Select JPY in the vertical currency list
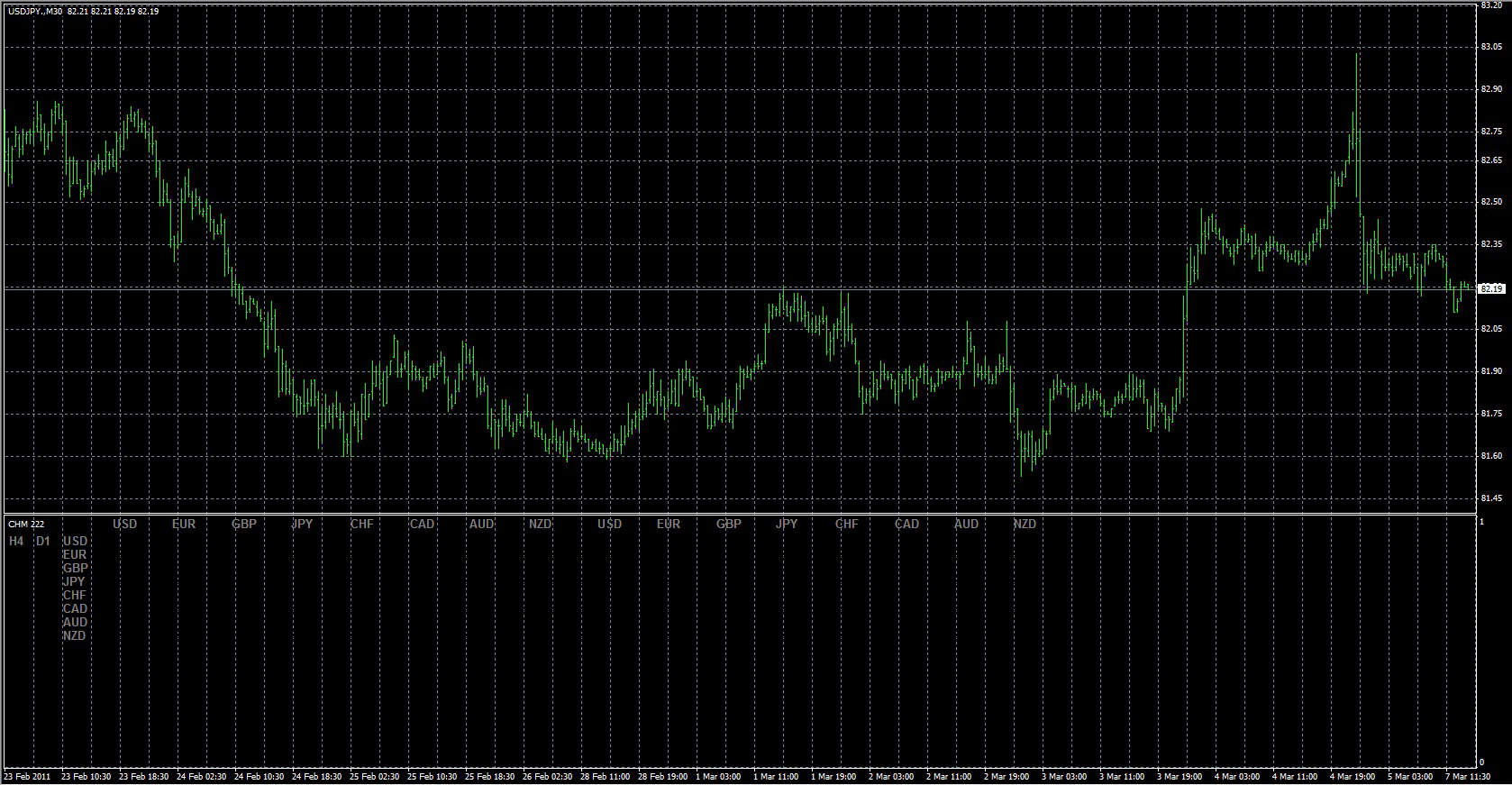Viewport: 1512px width, 785px height. pos(74,581)
